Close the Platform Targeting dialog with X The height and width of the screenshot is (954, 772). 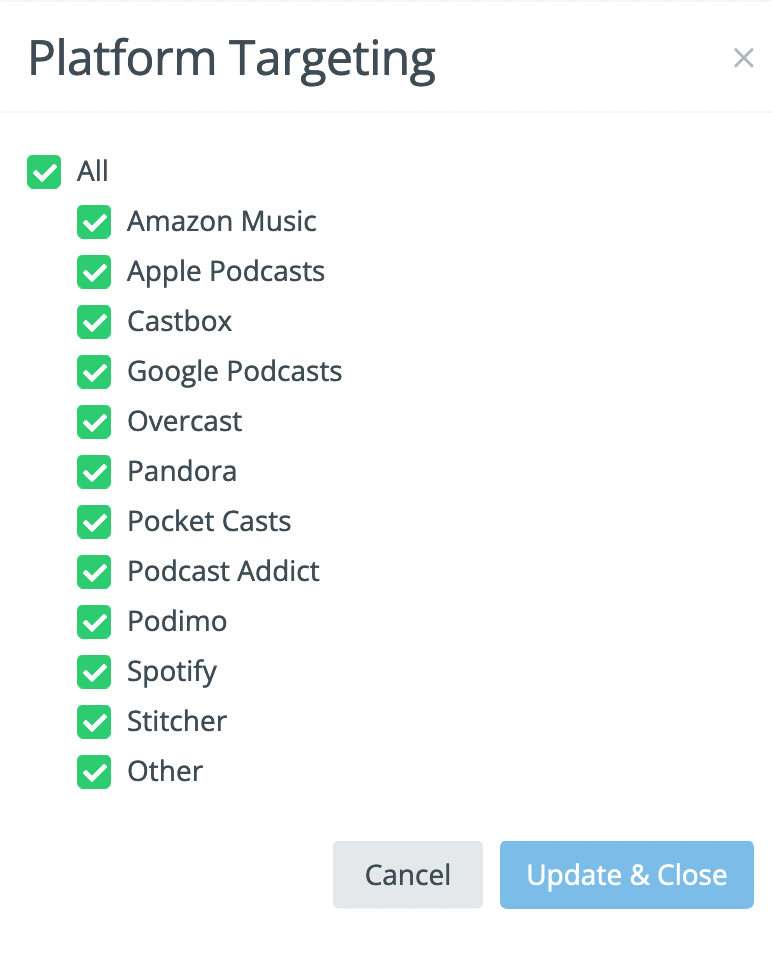click(743, 58)
